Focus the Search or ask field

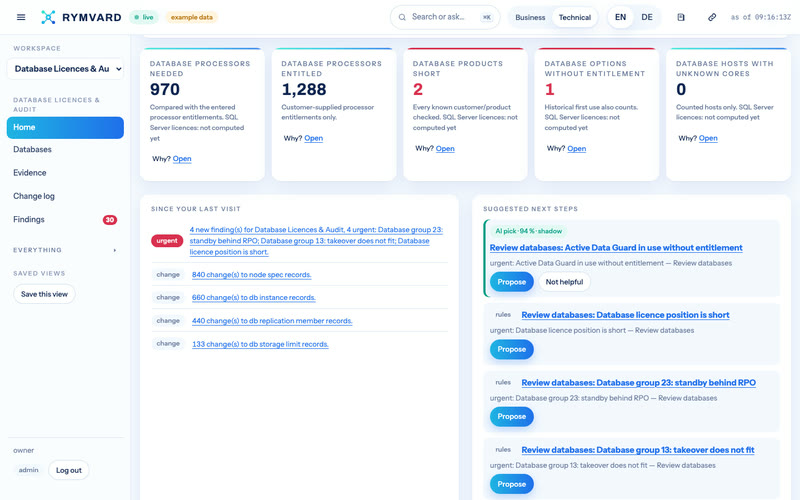[x=445, y=17]
